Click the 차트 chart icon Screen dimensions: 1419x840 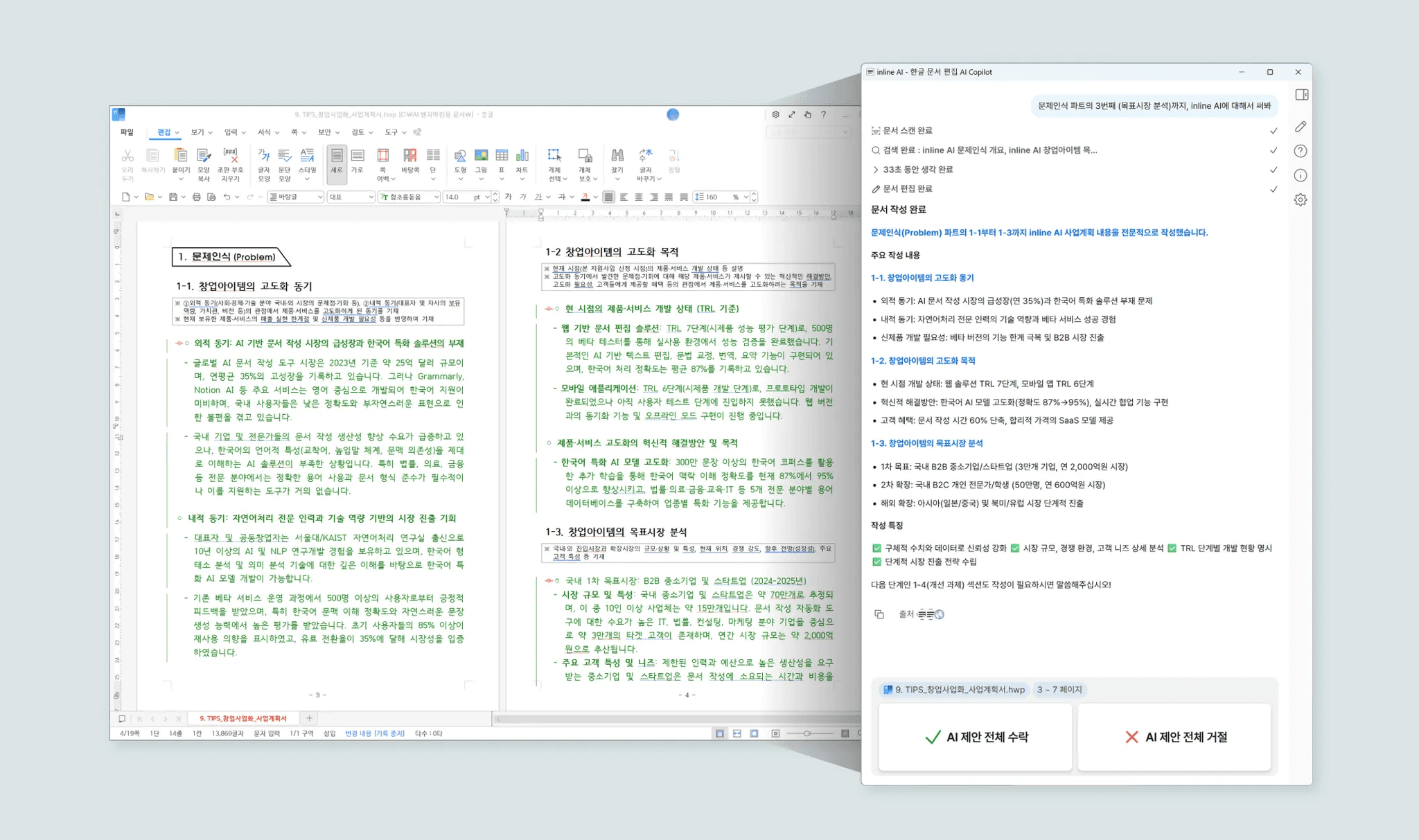(522, 156)
